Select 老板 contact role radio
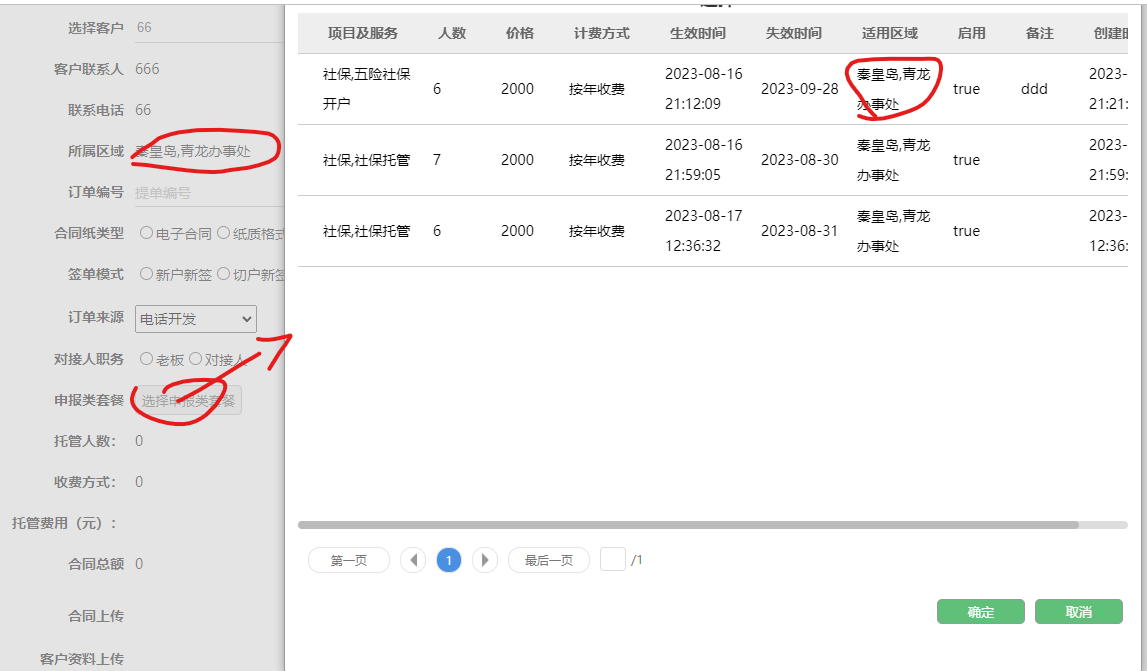 tap(146, 359)
